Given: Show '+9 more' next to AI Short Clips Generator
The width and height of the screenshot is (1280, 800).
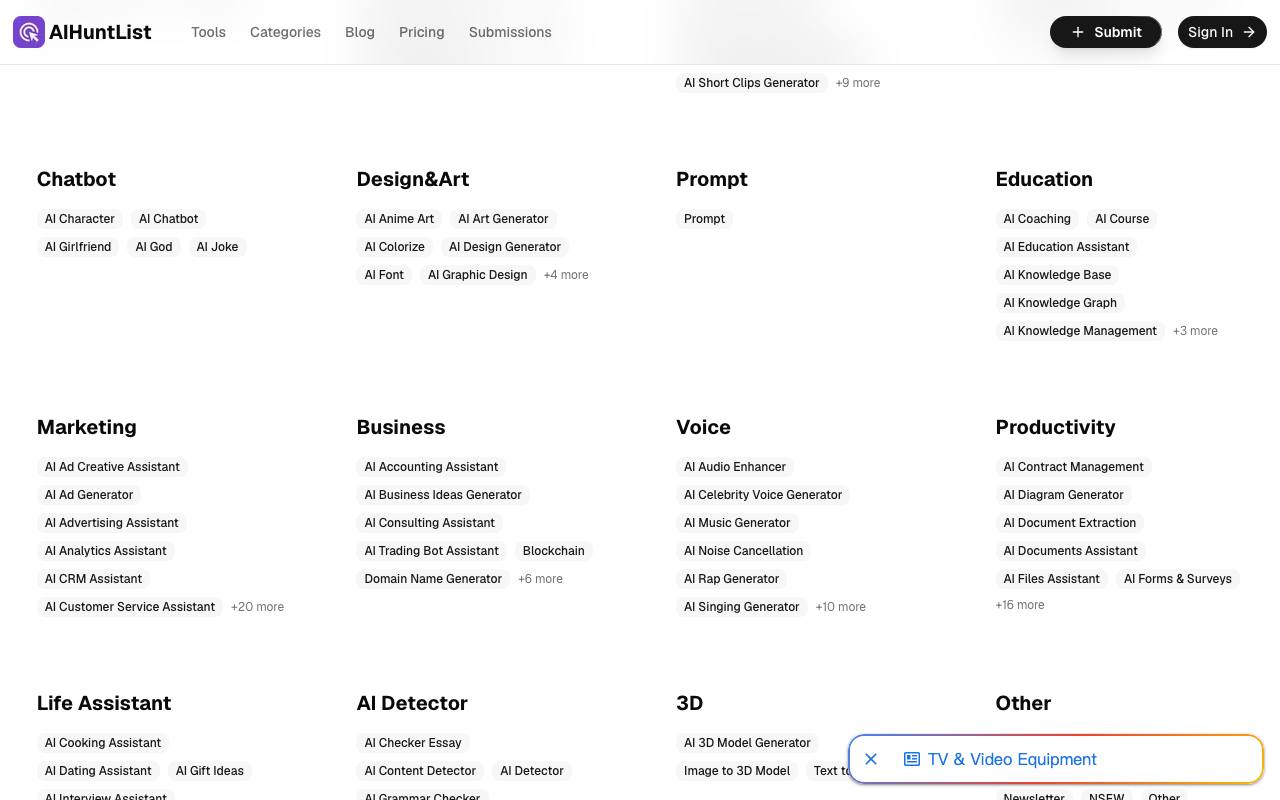Looking at the screenshot, I should pos(858,83).
